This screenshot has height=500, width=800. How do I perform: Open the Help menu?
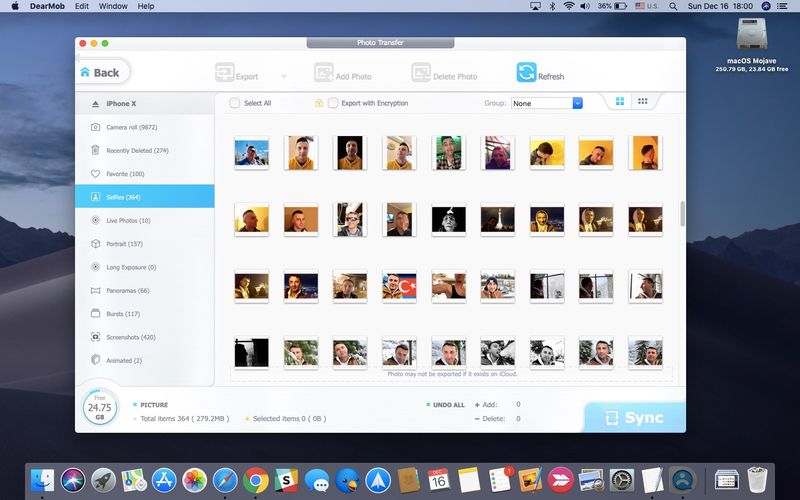point(146,6)
